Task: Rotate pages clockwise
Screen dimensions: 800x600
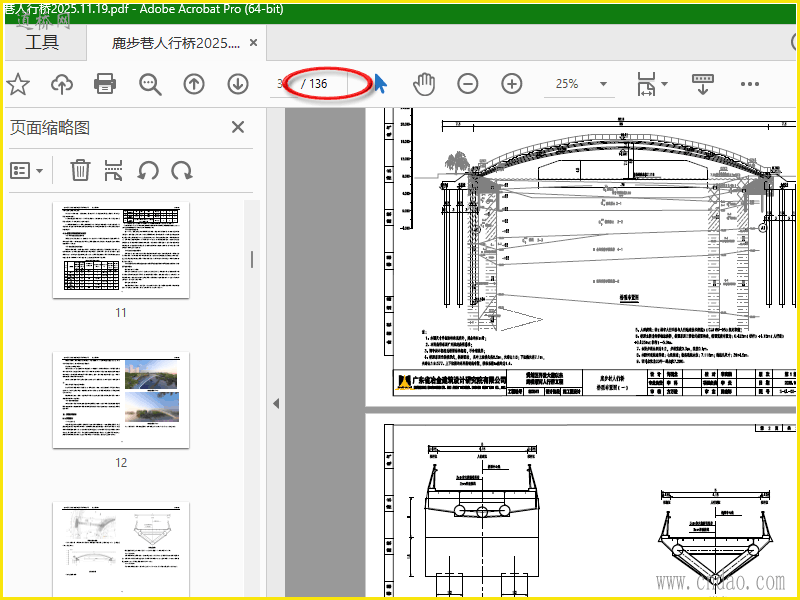Action: [182, 170]
